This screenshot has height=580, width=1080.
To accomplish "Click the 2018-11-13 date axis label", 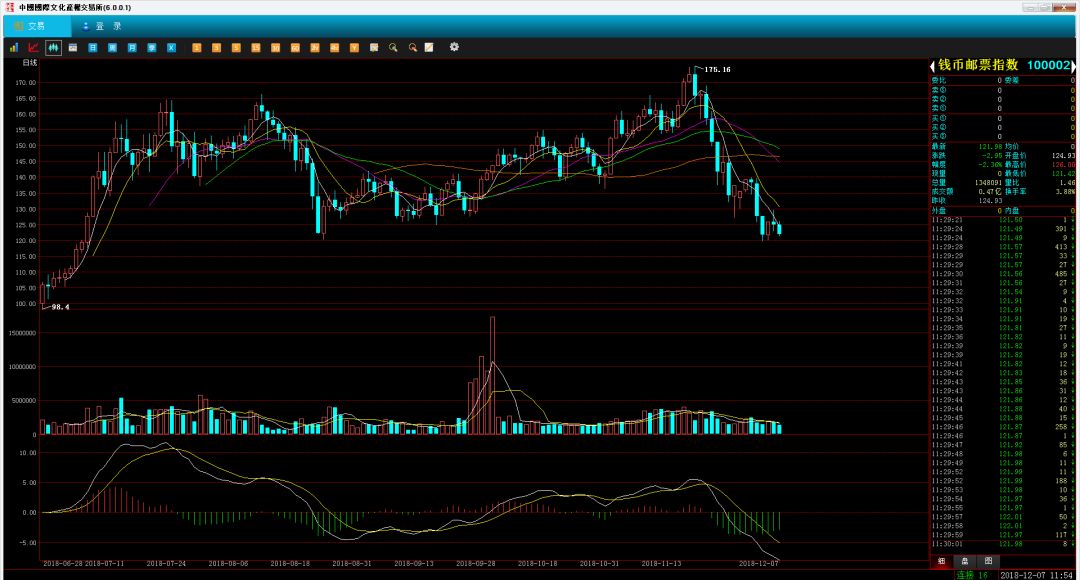I will click(661, 563).
